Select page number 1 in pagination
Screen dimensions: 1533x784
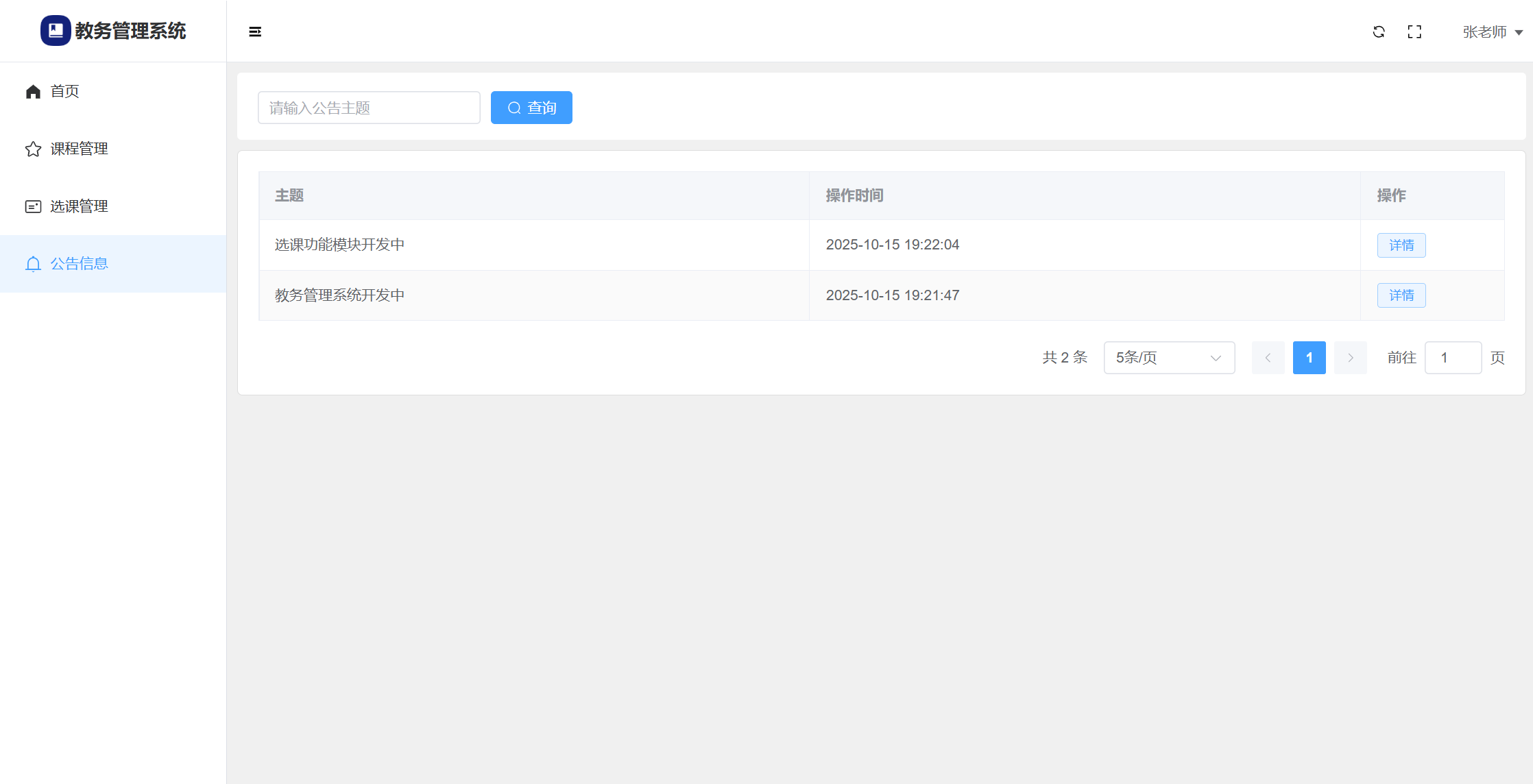pos(1309,358)
